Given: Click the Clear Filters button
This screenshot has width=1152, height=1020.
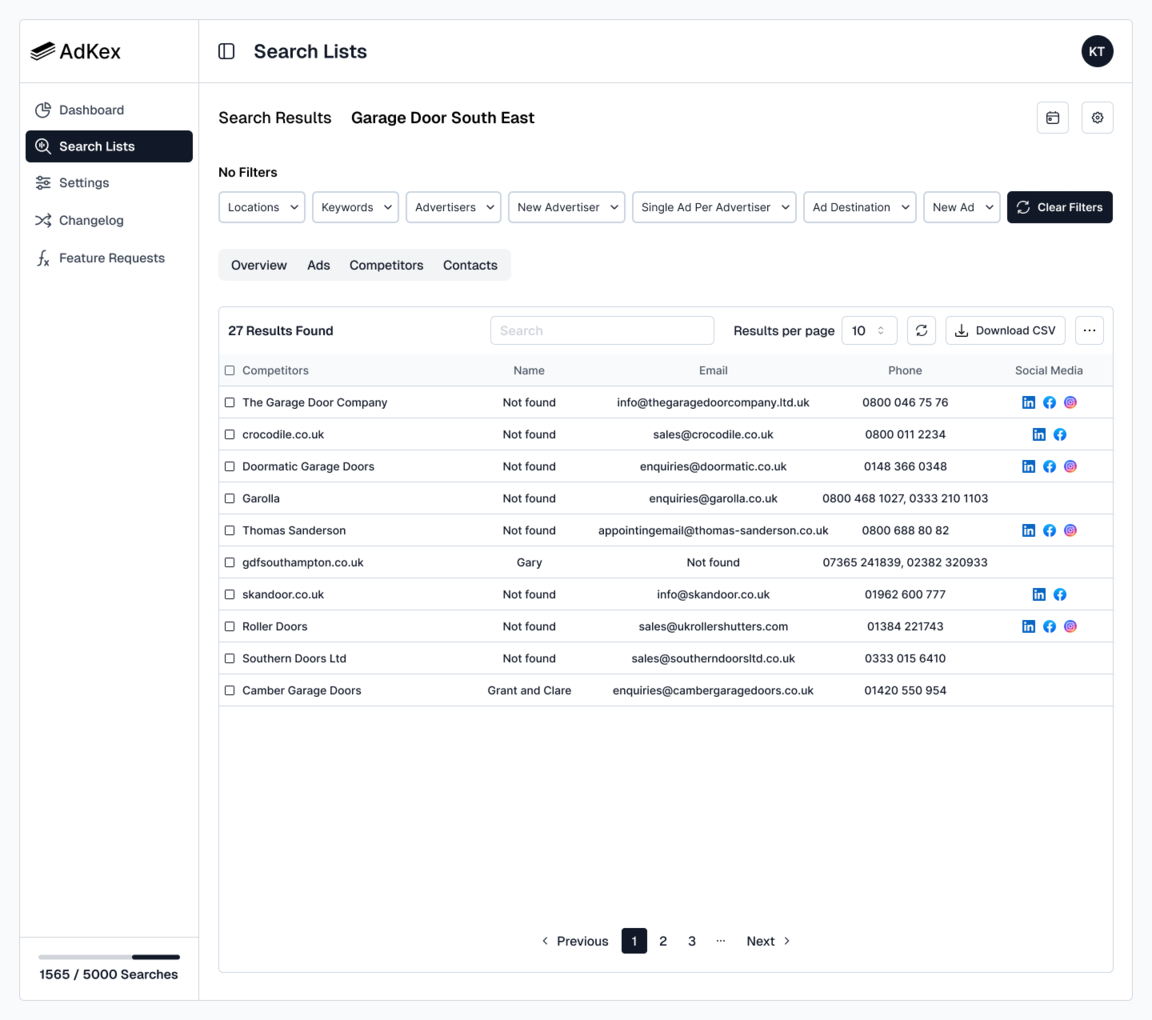Looking at the screenshot, I should 1060,207.
